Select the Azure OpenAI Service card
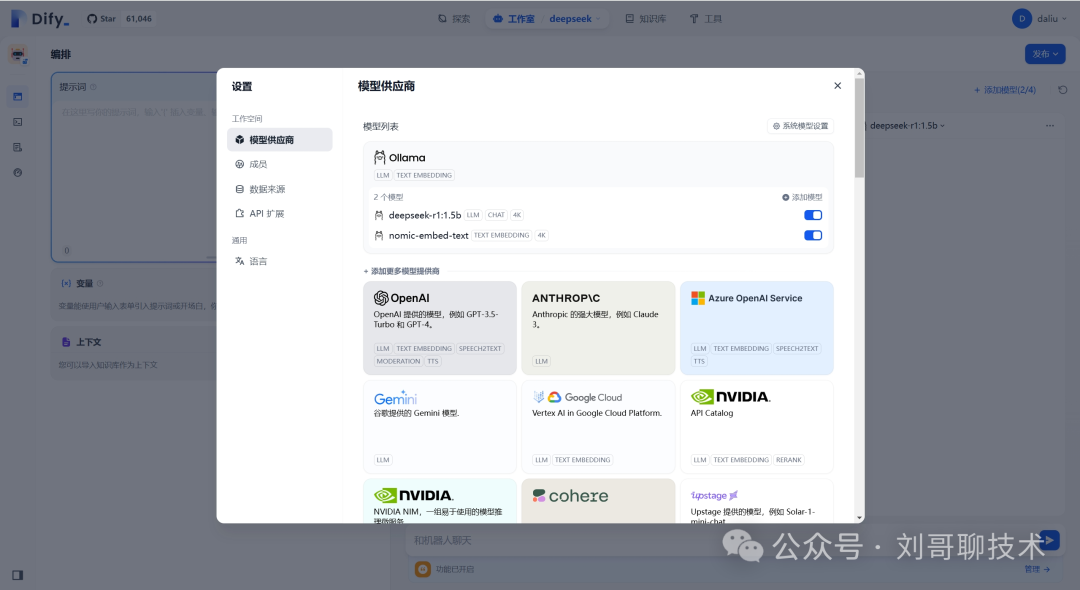The image size is (1080, 590). (x=756, y=328)
